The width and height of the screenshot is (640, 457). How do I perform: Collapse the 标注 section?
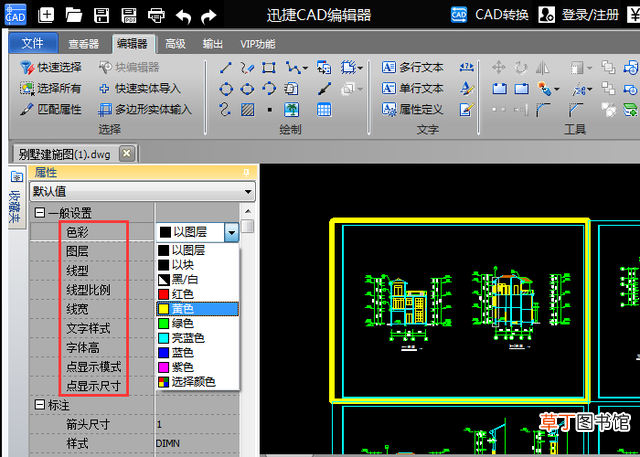coord(40,404)
